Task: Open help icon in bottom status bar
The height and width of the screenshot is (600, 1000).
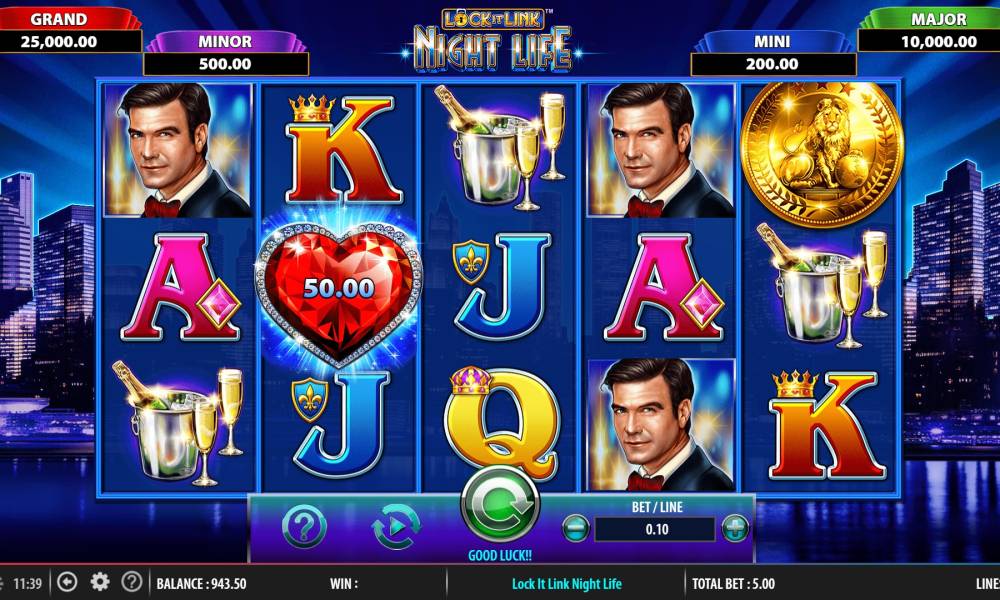Action: coord(131,582)
